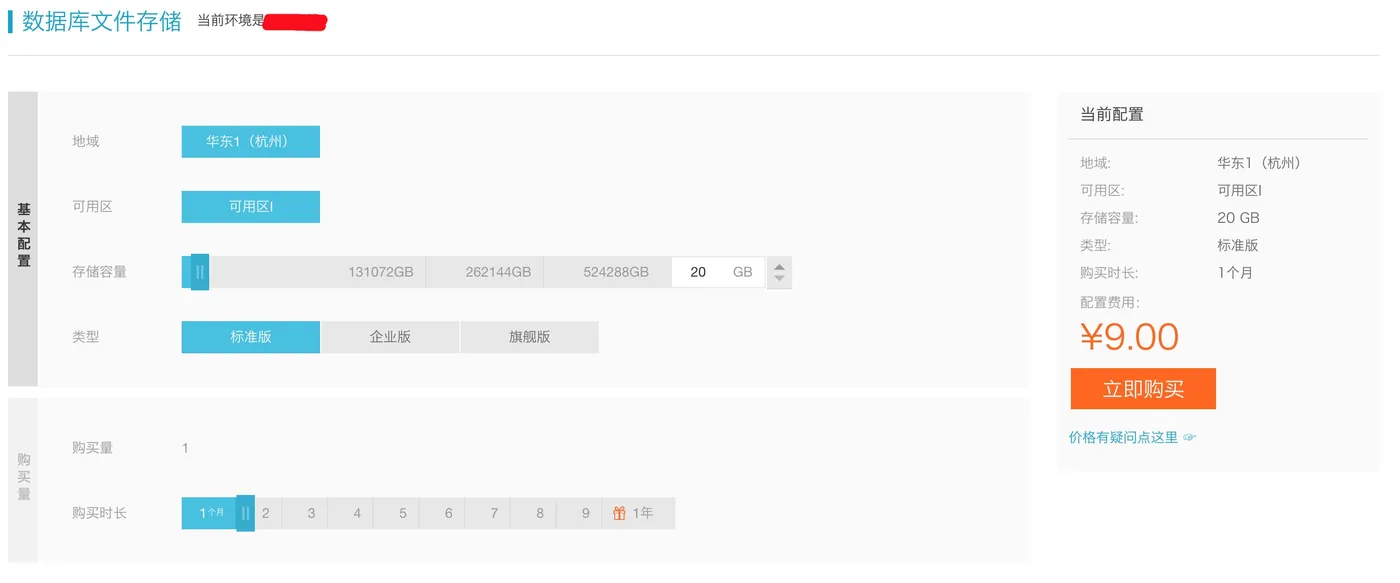Click 20 GB value in current configuration

(x=1238, y=218)
